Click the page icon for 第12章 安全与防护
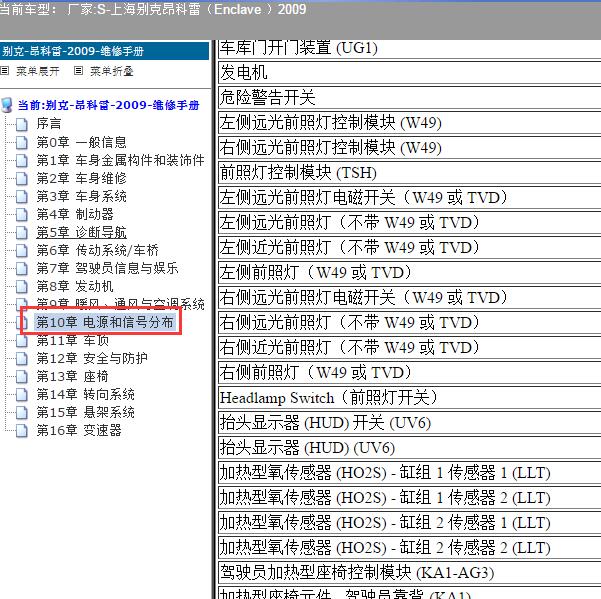This screenshot has width=601, height=599. [x=22, y=358]
